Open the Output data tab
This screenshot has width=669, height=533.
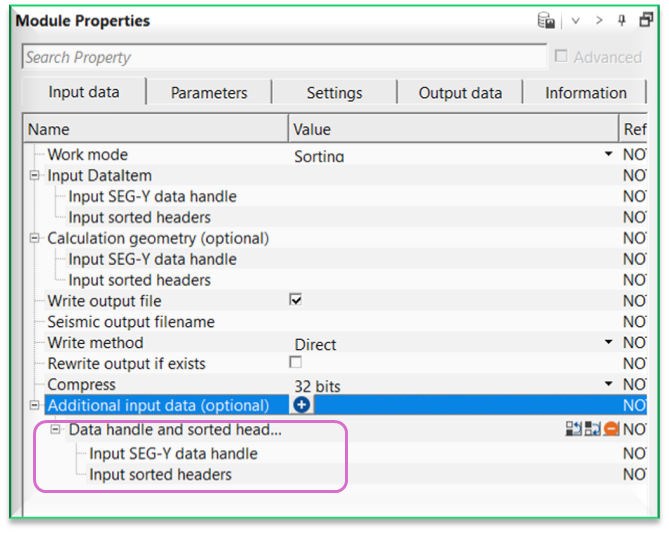(x=460, y=93)
